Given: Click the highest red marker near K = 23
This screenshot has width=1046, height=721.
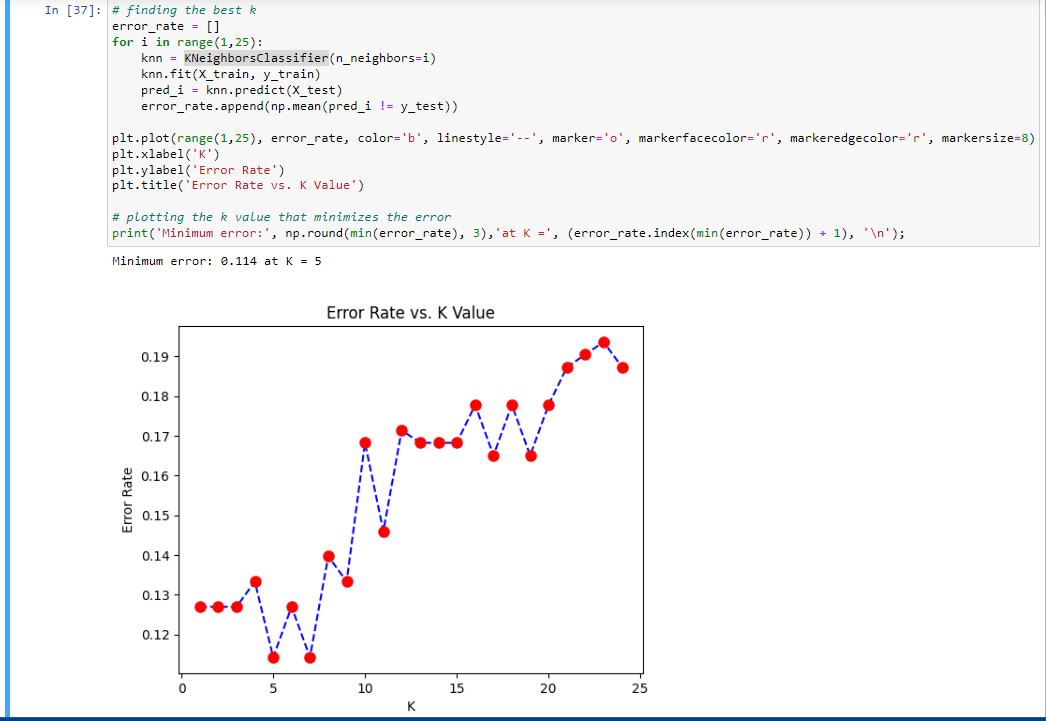Looking at the screenshot, I should pyautogui.click(x=603, y=341).
